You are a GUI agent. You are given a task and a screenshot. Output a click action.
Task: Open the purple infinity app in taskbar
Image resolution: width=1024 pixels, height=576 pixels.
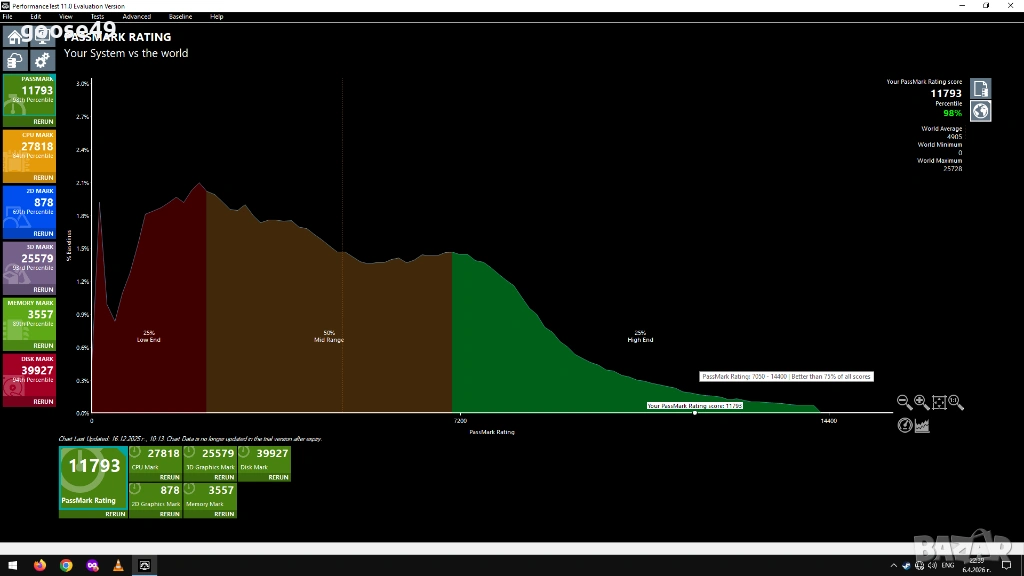pos(92,566)
